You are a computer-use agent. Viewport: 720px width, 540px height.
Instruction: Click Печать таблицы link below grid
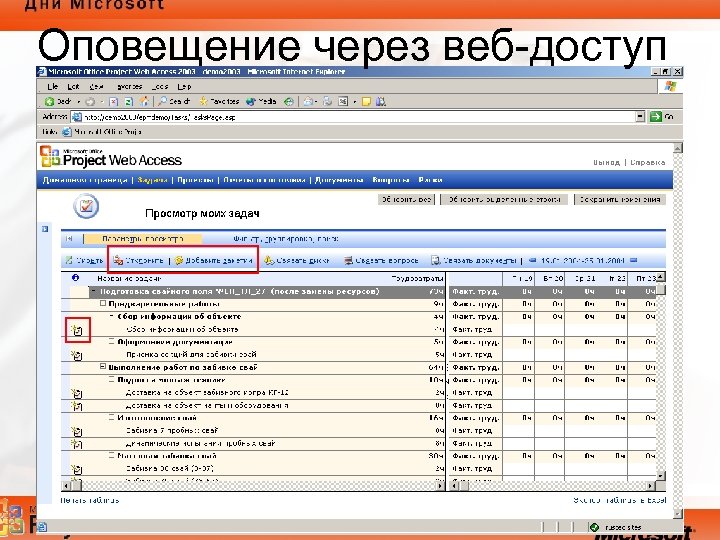90,500
